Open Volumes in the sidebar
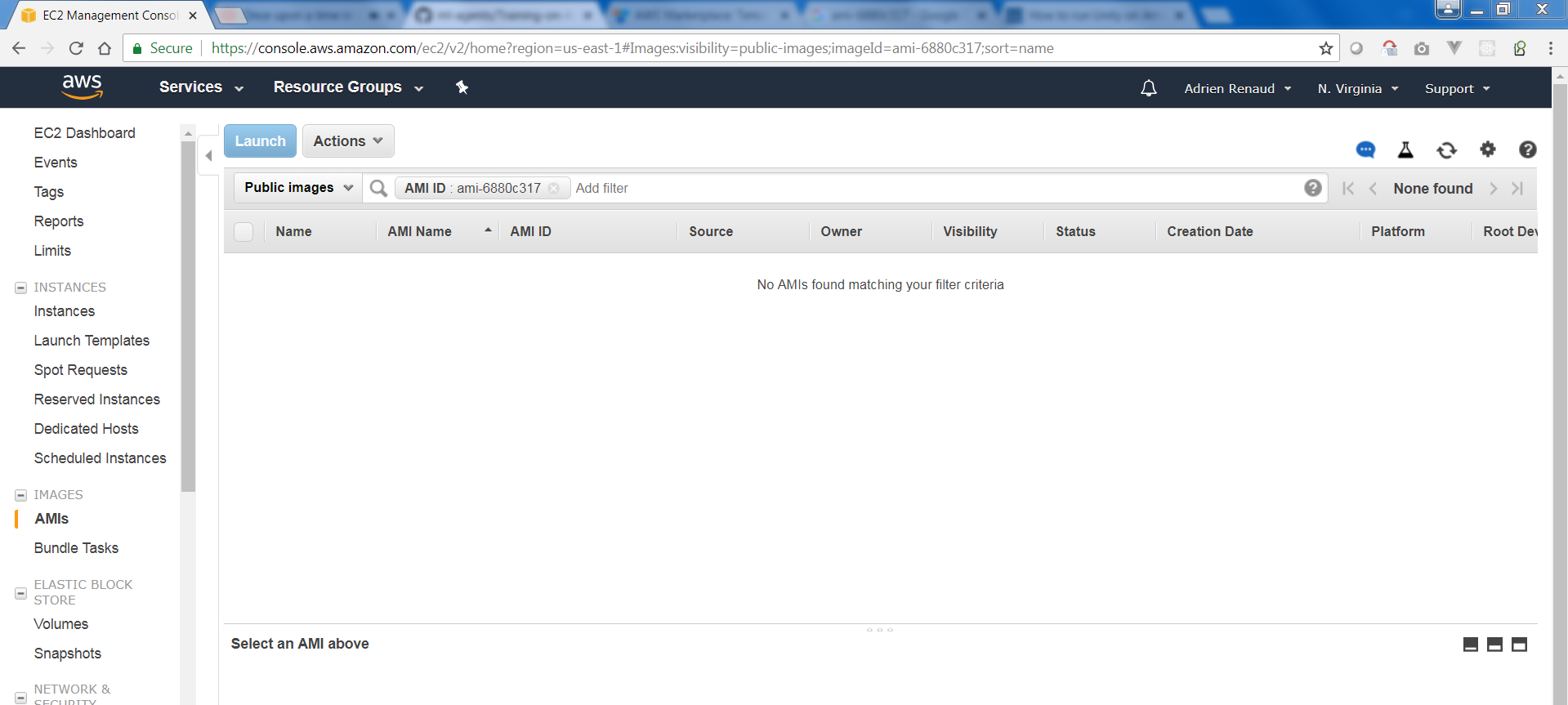The width and height of the screenshot is (1568, 705). pyautogui.click(x=61, y=624)
